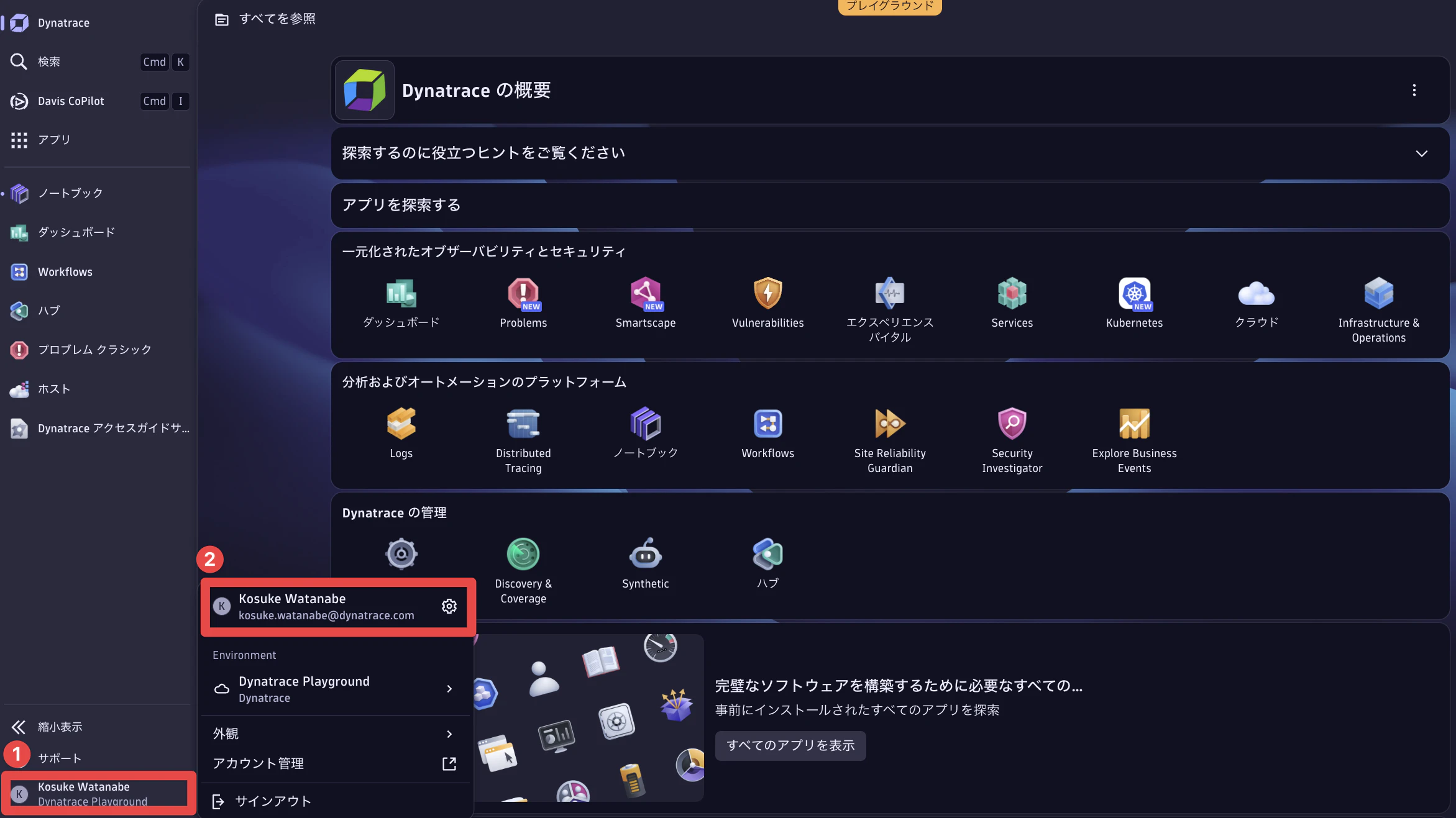Open the Distributed Tracing app icon

pos(523,424)
